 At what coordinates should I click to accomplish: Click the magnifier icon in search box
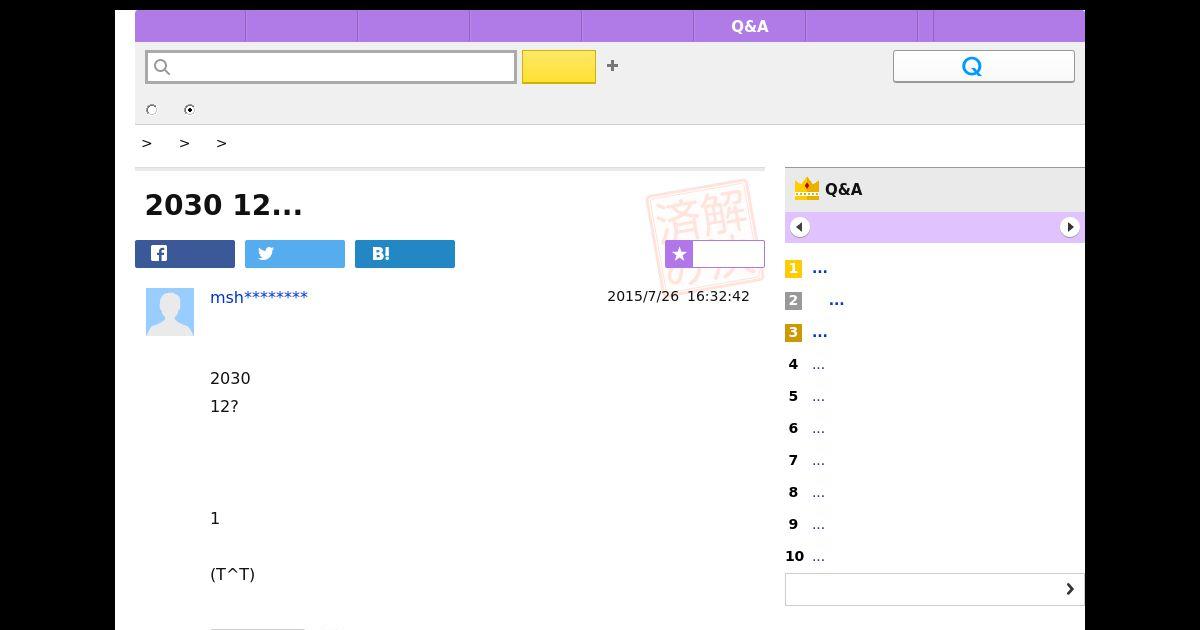tap(162, 67)
